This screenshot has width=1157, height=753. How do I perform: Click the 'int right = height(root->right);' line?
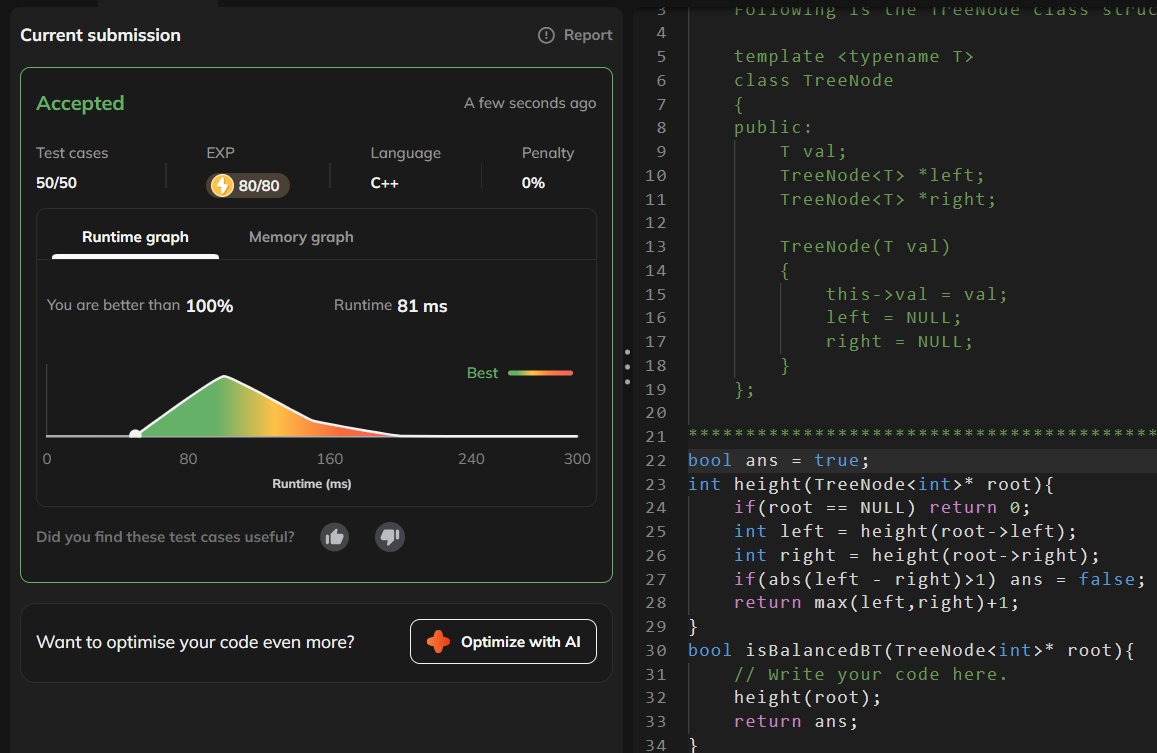916,555
